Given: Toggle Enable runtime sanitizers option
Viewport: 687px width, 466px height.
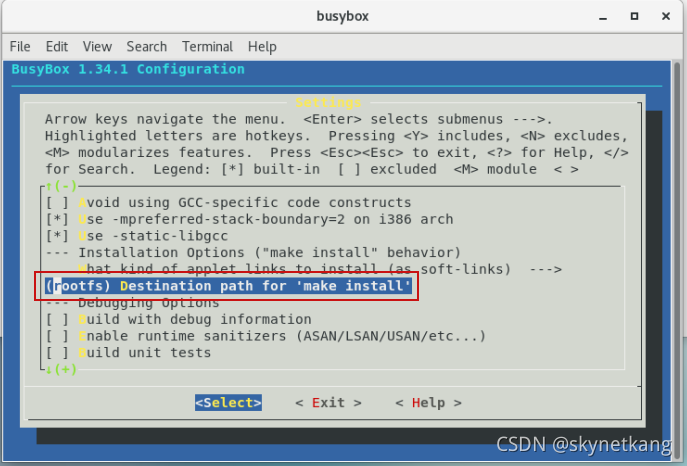Looking at the screenshot, I should coord(266,336).
